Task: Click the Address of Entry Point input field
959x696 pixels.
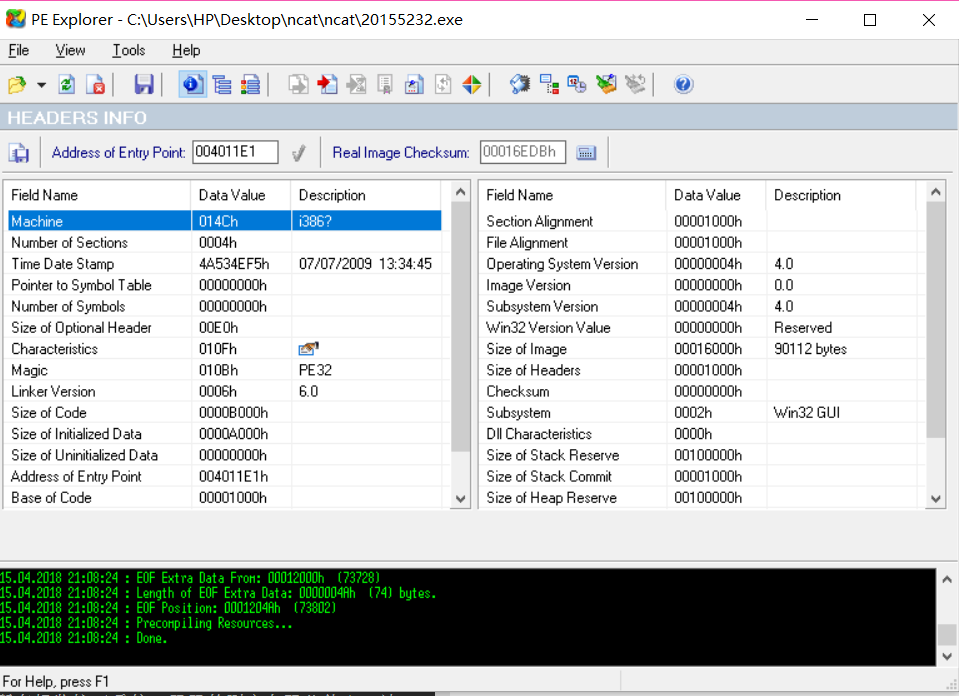Action: click(x=235, y=152)
